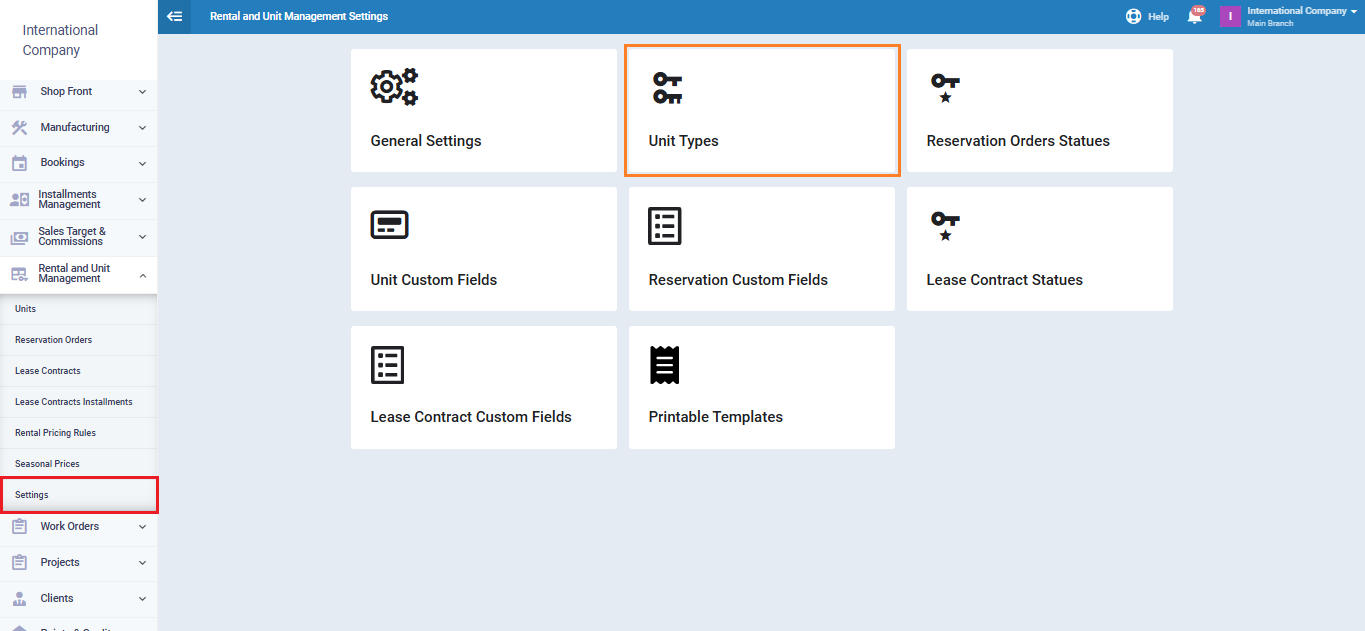
Task: Click the Printable Templates receipt icon
Action: (665, 365)
